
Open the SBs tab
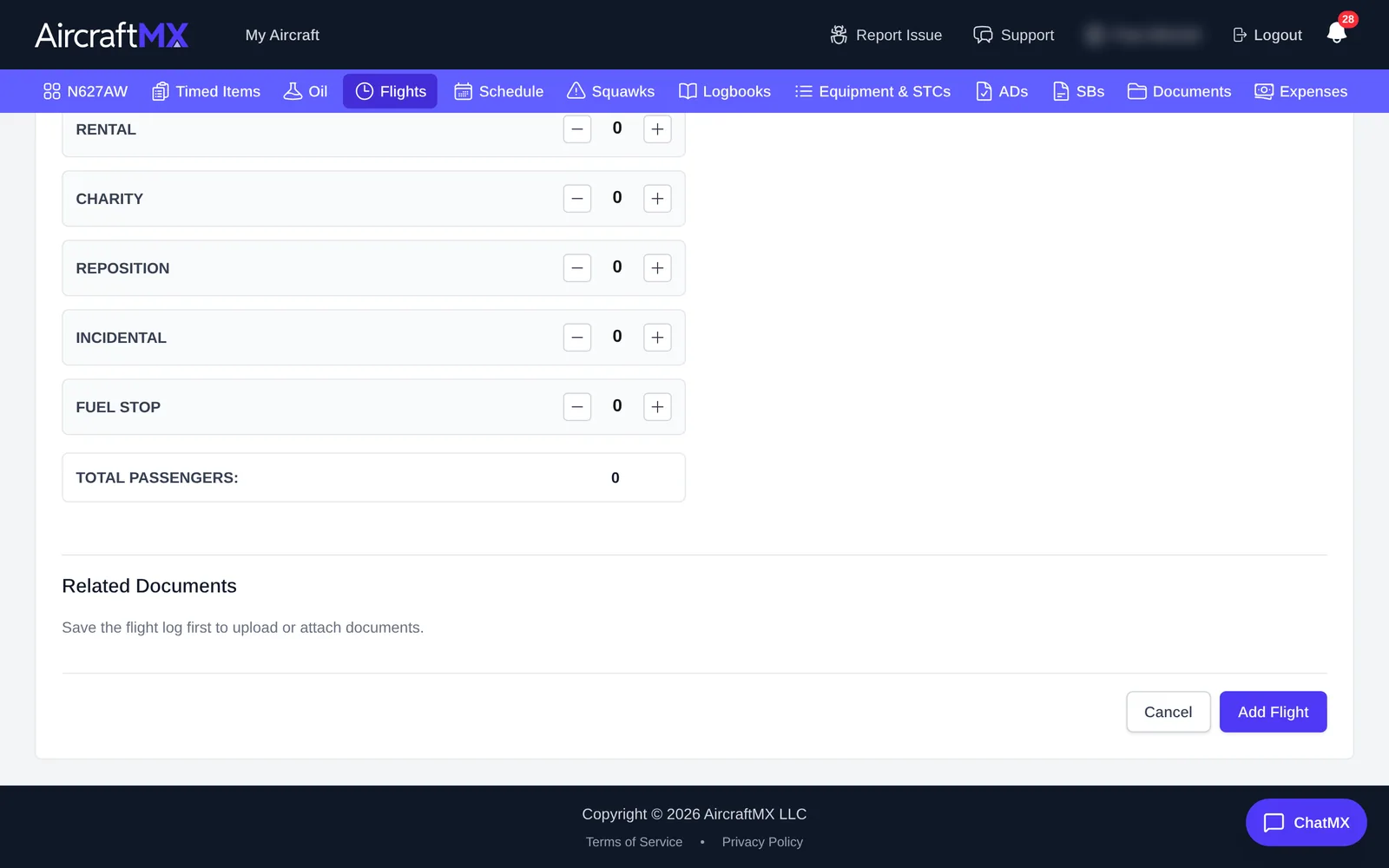click(1078, 91)
